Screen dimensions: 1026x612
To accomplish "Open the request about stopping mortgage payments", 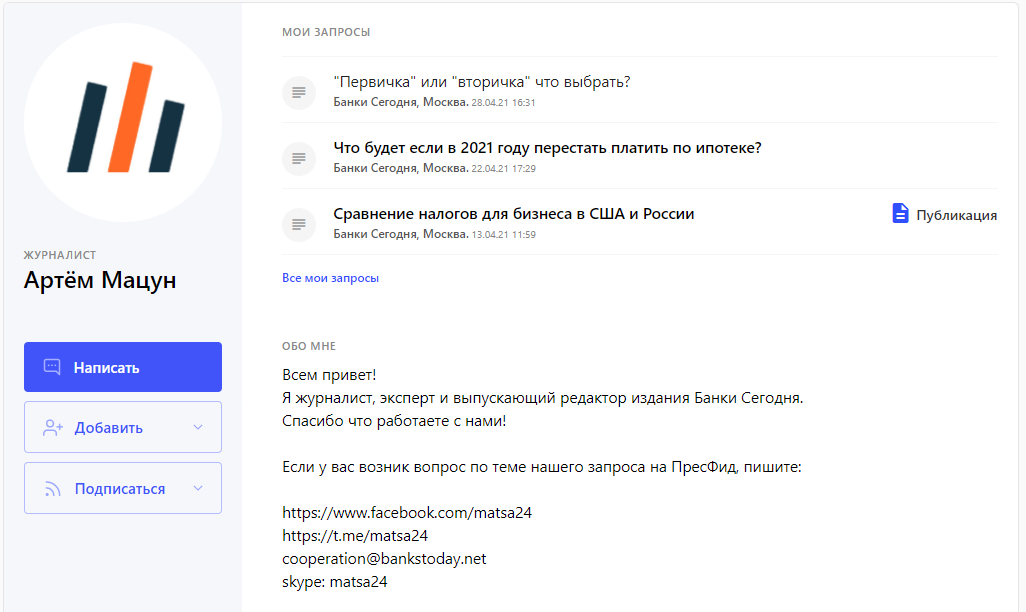I will pos(547,148).
